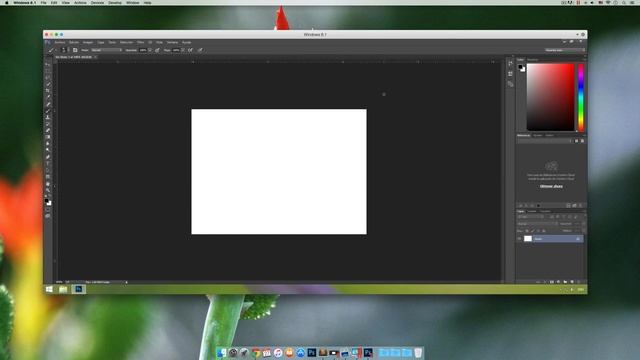Image resolution: width=640 pixels, height=360 pixels.
Task: Open the layer filter type dropdown
Action: (x=531, y=217)
